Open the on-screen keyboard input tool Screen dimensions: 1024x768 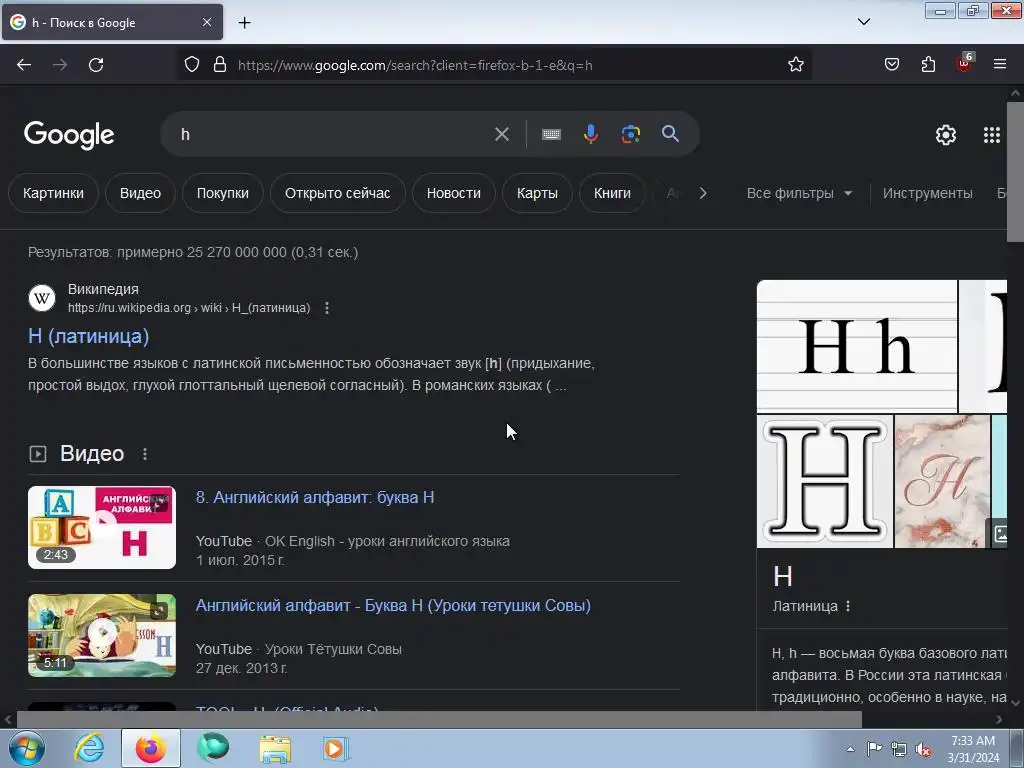point(551,134)
